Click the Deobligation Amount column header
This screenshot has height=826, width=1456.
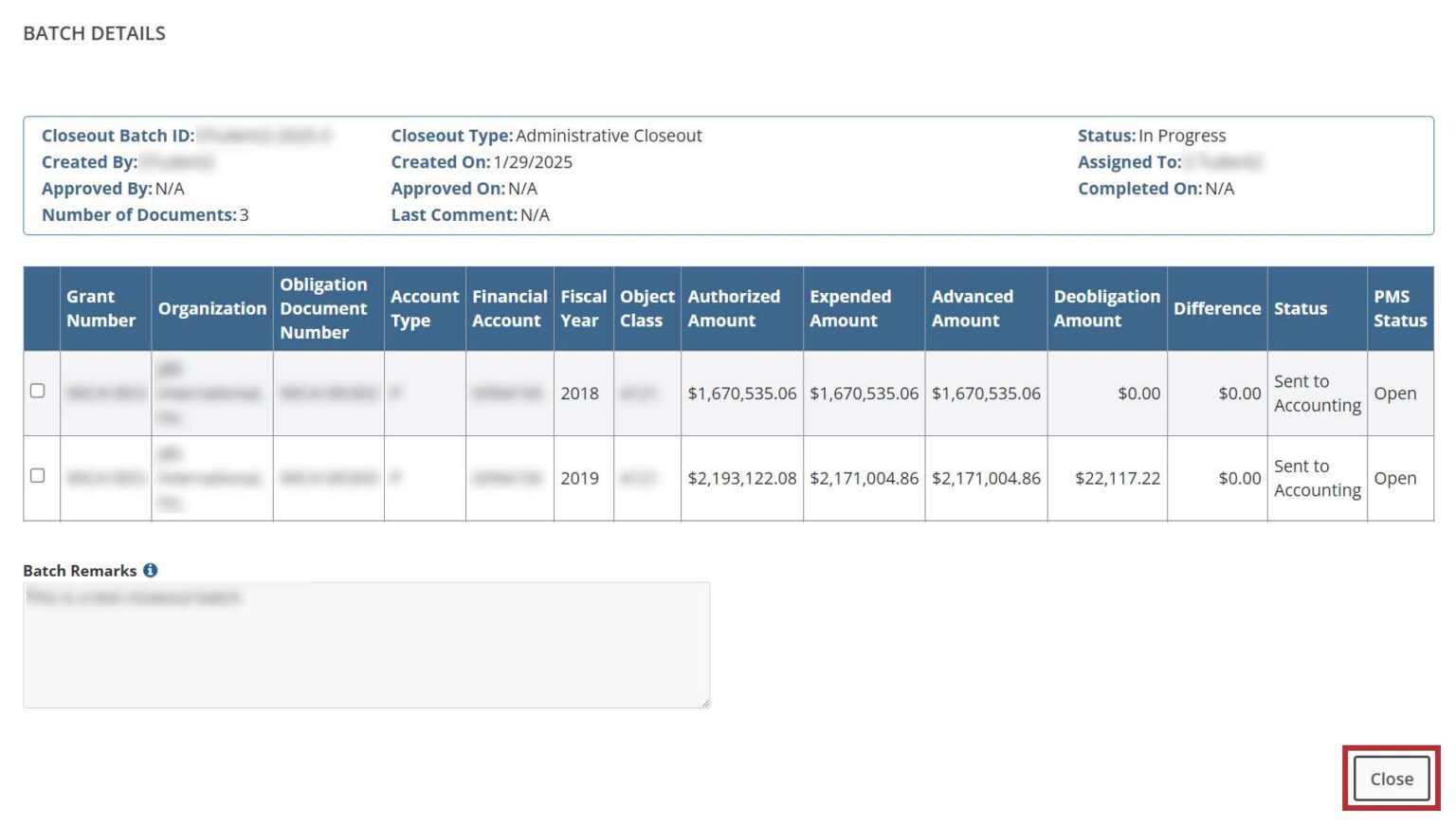[x=1106, y=308]
